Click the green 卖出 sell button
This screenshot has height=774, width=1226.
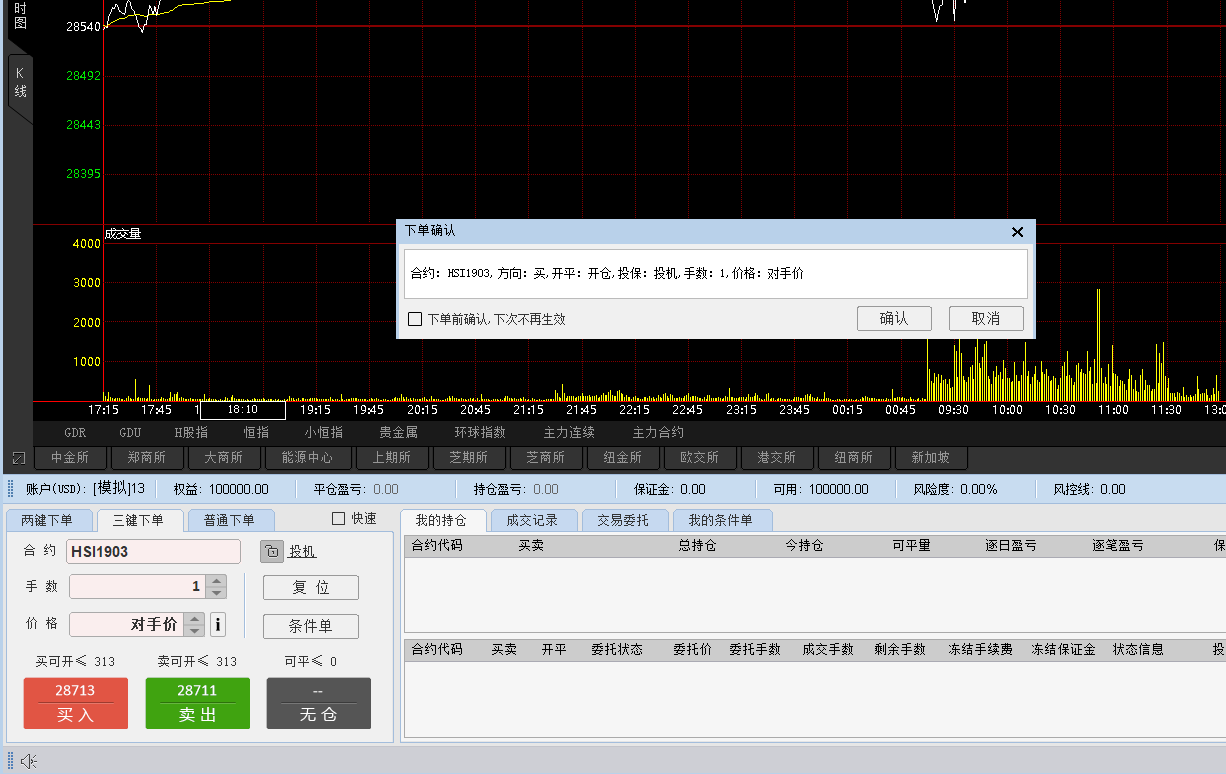[198, 703]
